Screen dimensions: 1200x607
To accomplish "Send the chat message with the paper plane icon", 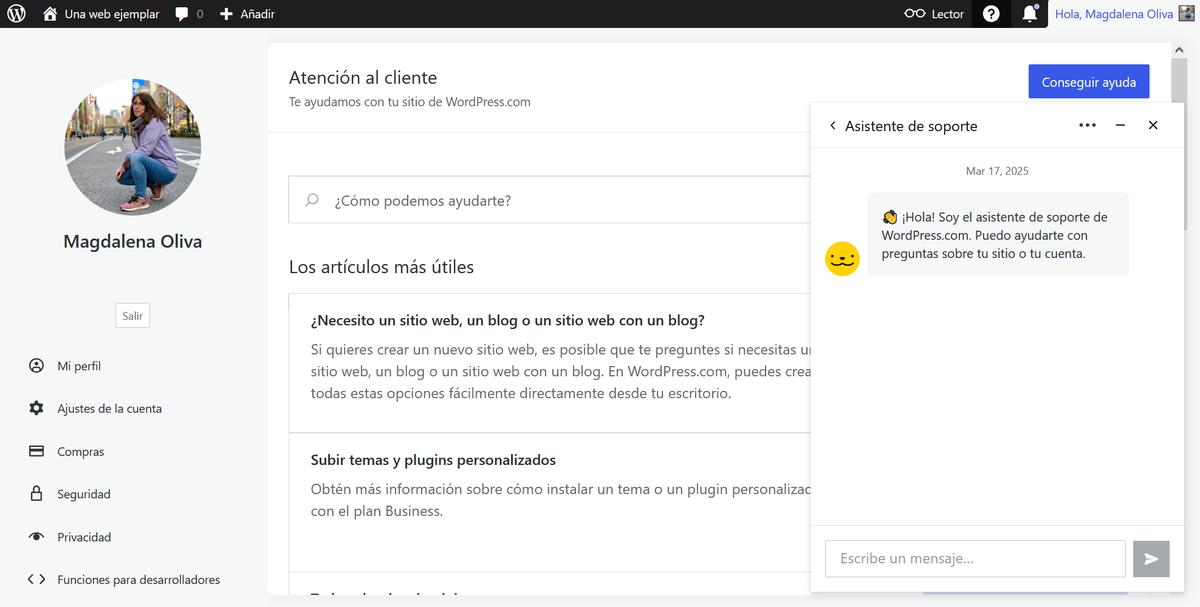I will [1151, 559].
